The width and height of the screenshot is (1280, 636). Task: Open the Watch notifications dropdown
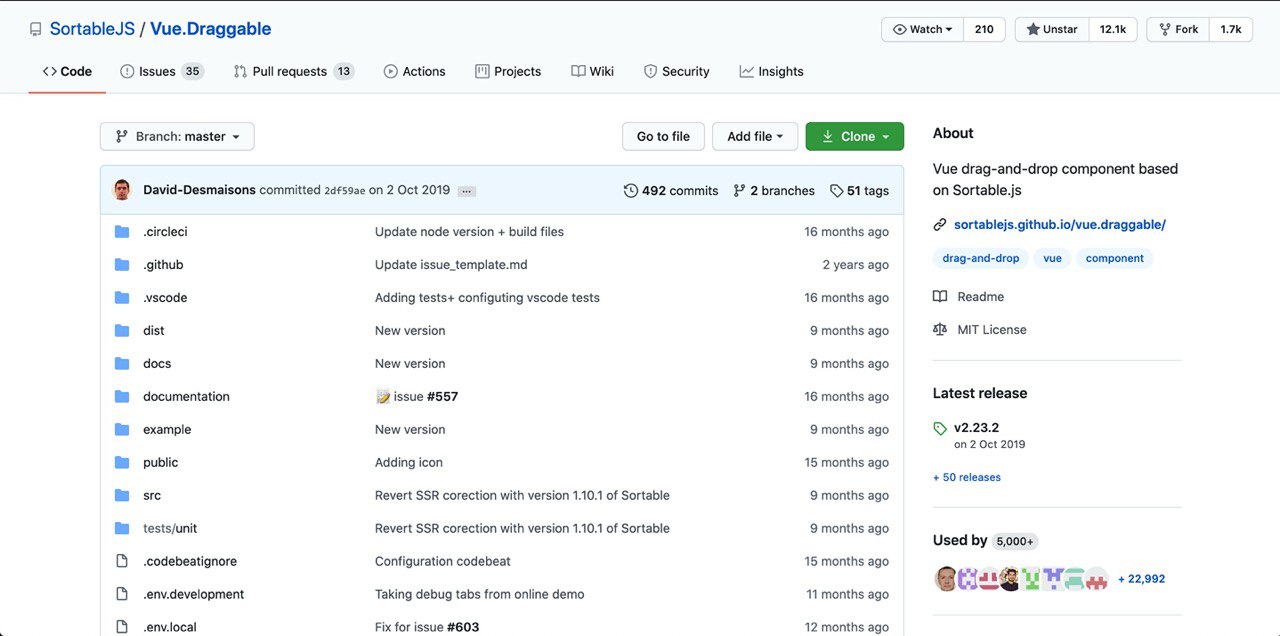921,29
